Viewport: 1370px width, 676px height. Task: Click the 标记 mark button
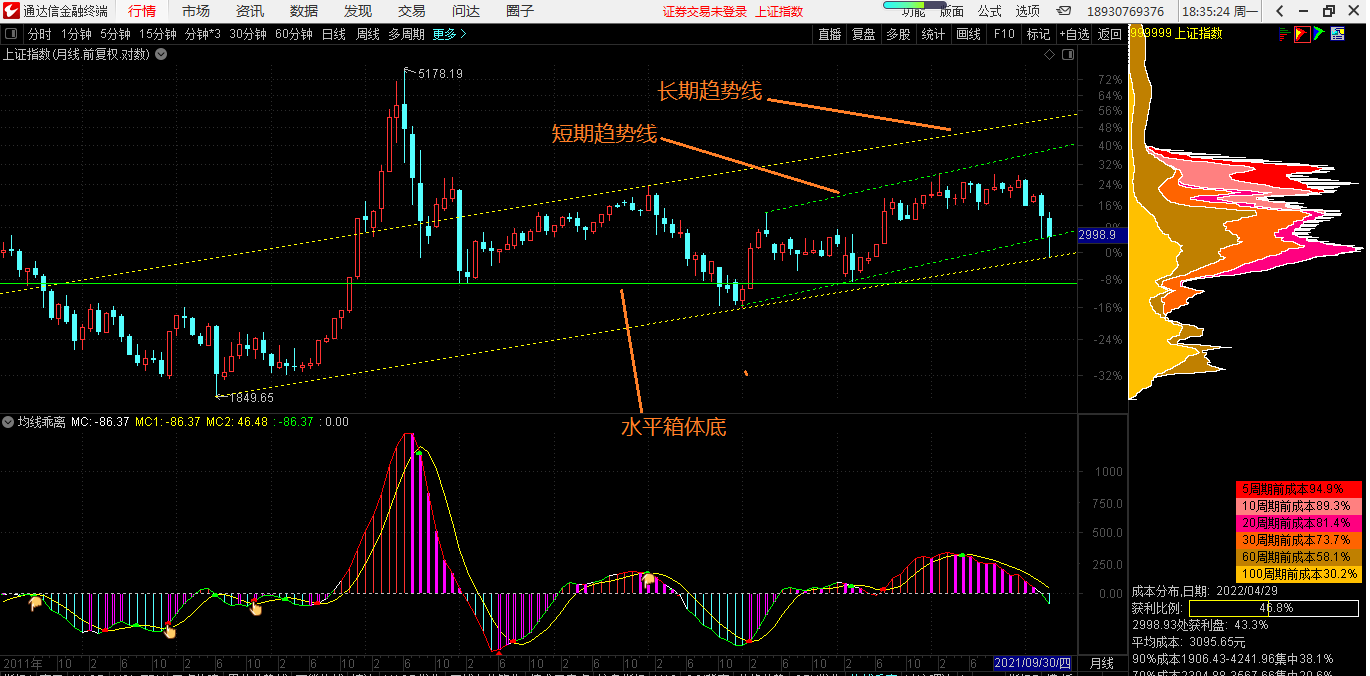[x=1038, y=33]
